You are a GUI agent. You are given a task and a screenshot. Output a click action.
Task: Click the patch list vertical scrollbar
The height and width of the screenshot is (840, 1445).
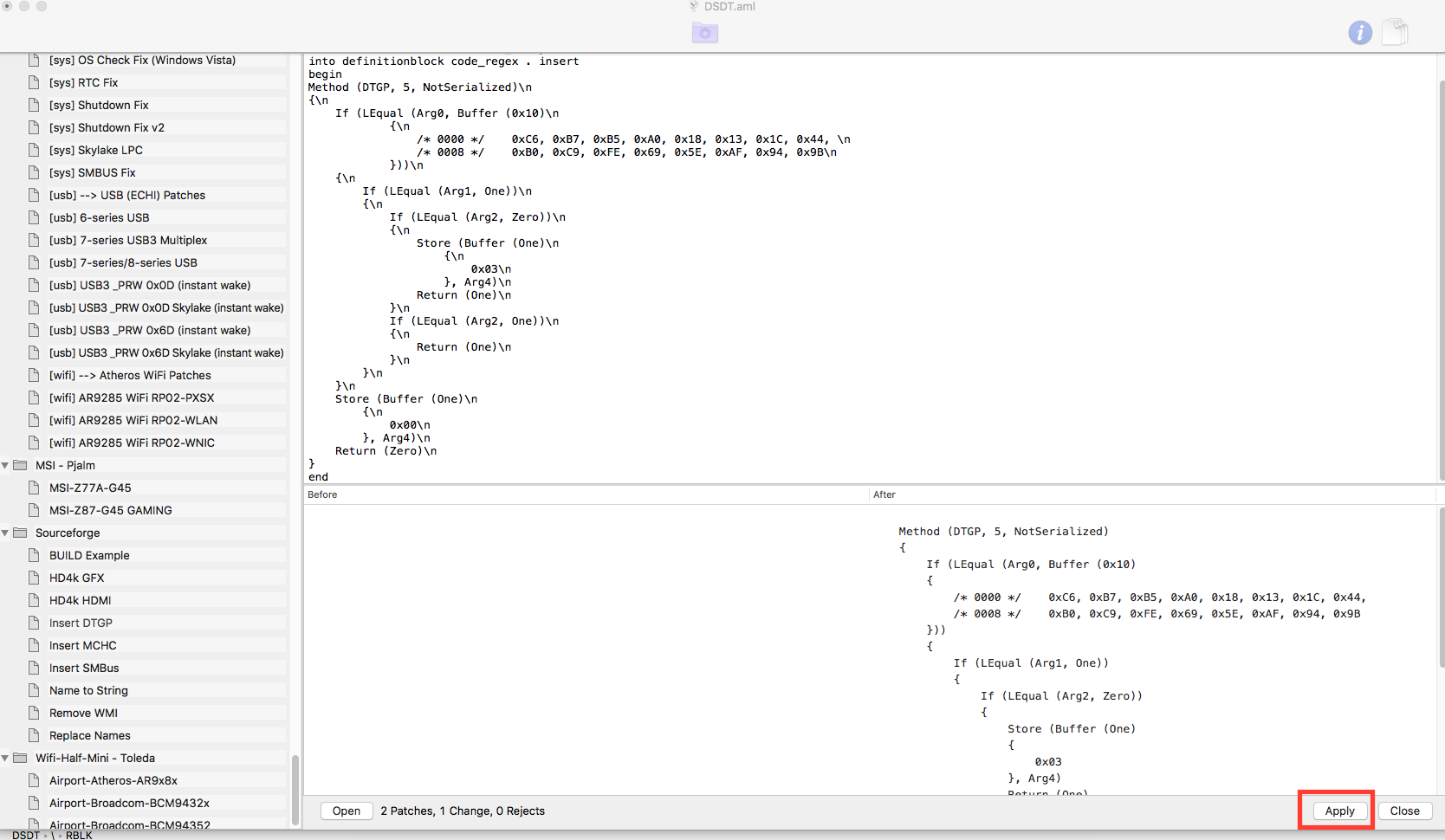point(295,788)
